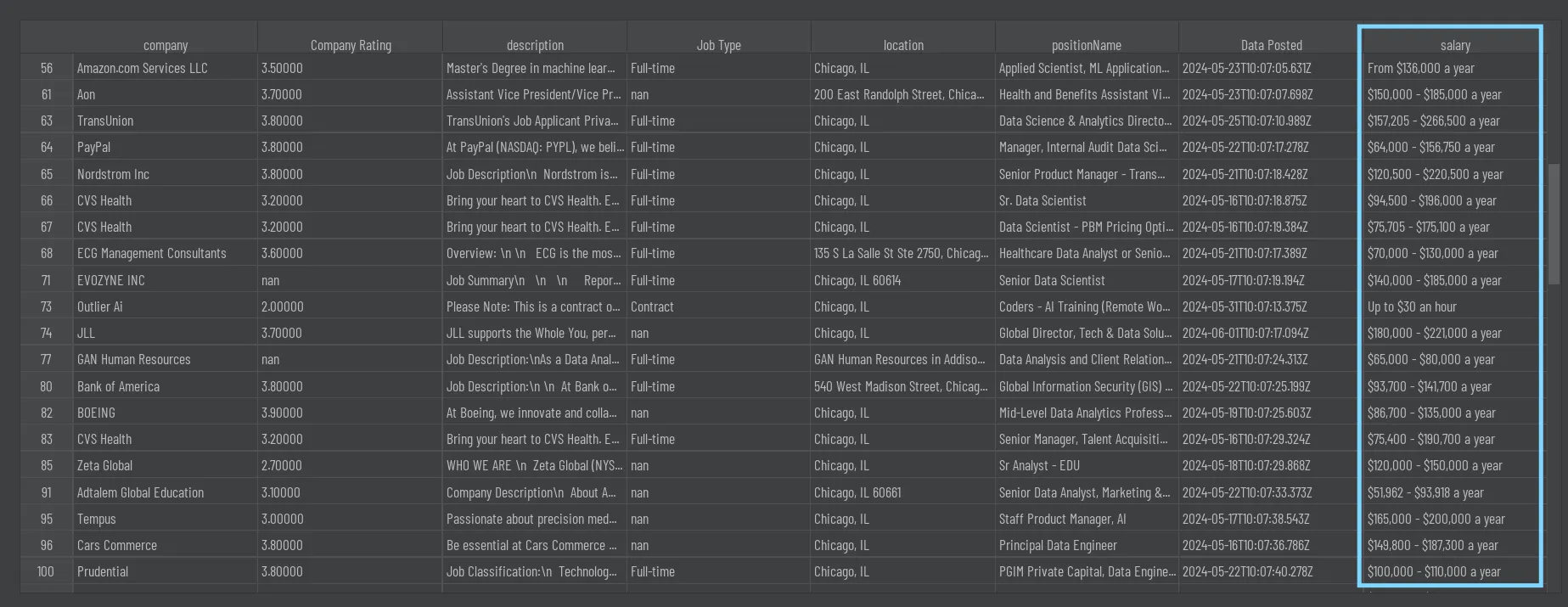Select row index 56
This screenshot has width=1568, height=607.
click(47, 68)
